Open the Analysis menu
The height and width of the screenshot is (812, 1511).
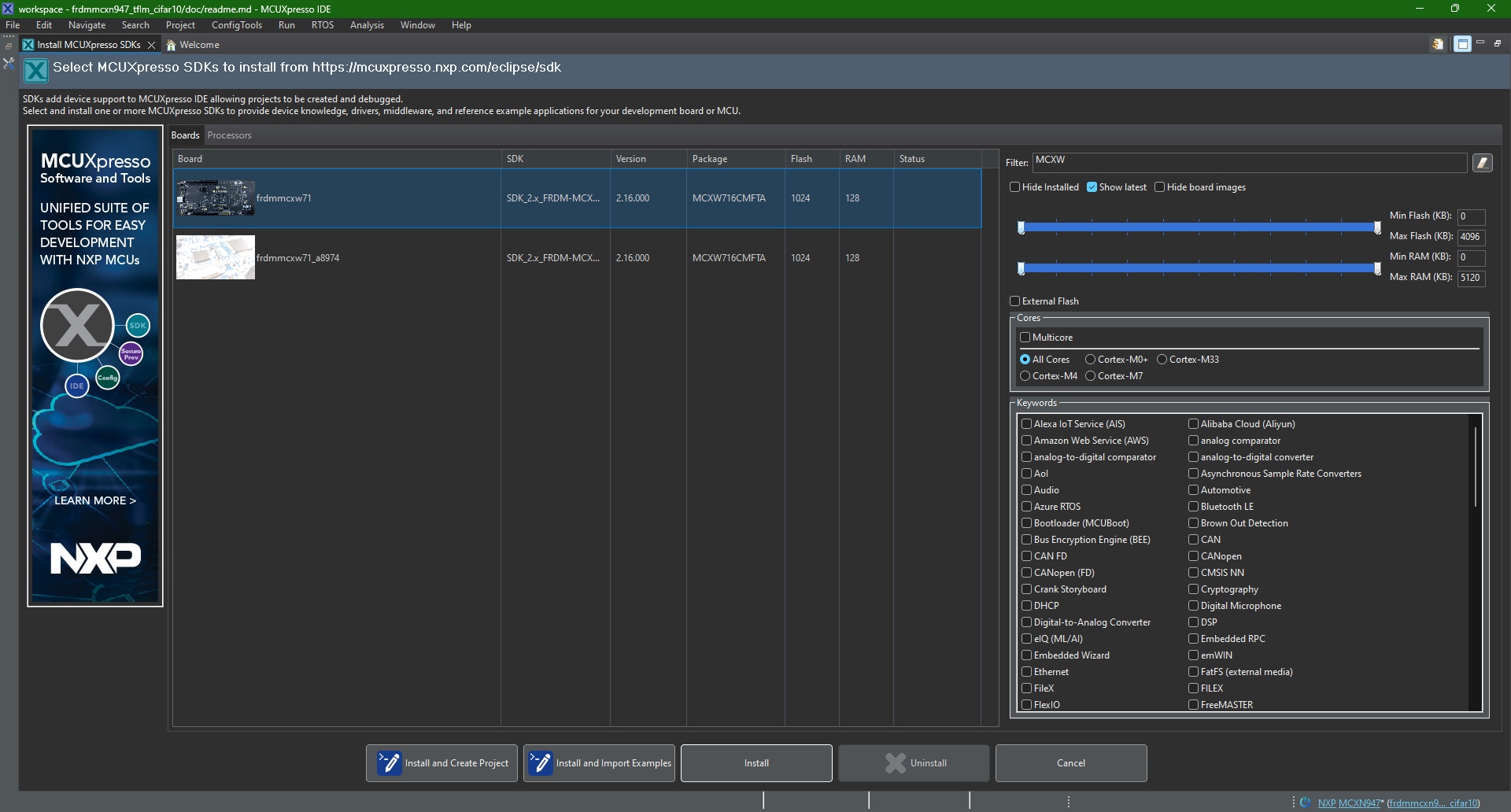point(367,25)
